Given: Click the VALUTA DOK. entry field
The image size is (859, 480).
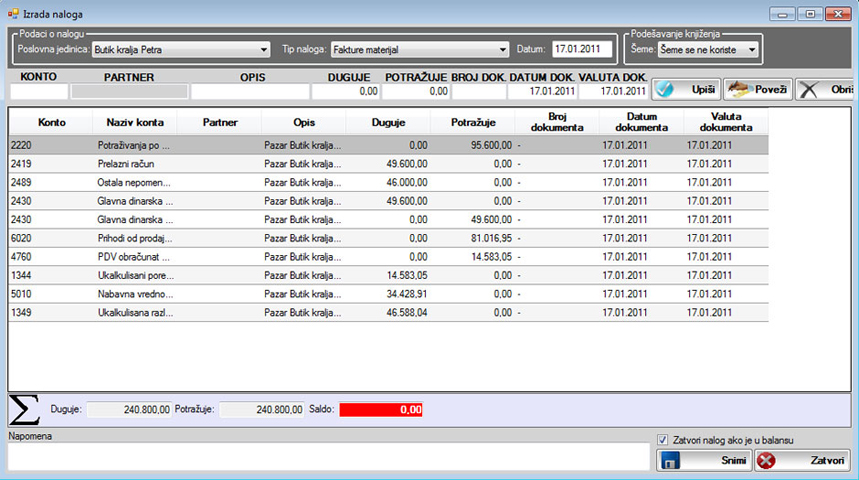Looking at the screenshot, I should click(x=614, y=92).
